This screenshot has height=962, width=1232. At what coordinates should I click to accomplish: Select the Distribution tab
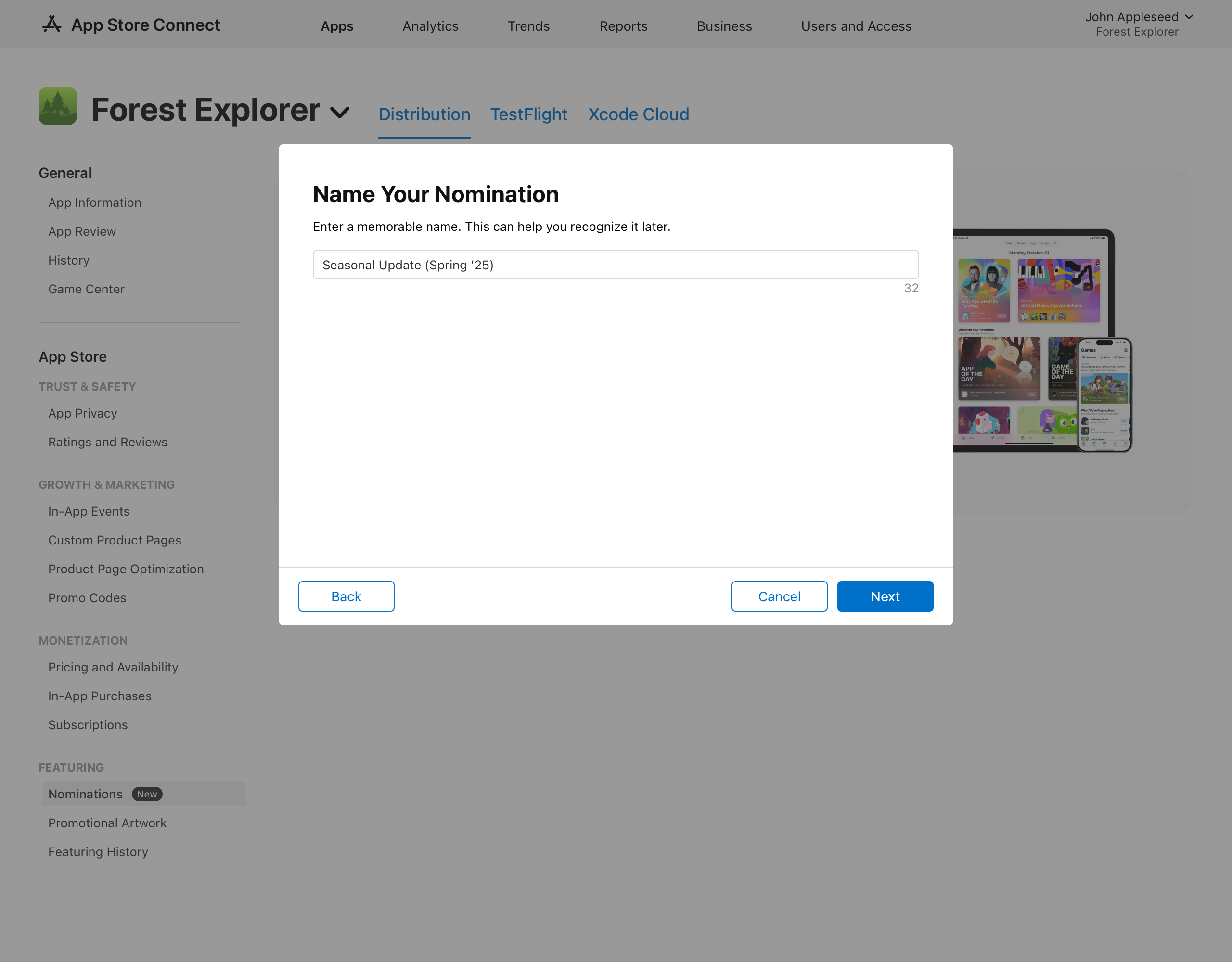pyautogui.click(x=423, y=113)
